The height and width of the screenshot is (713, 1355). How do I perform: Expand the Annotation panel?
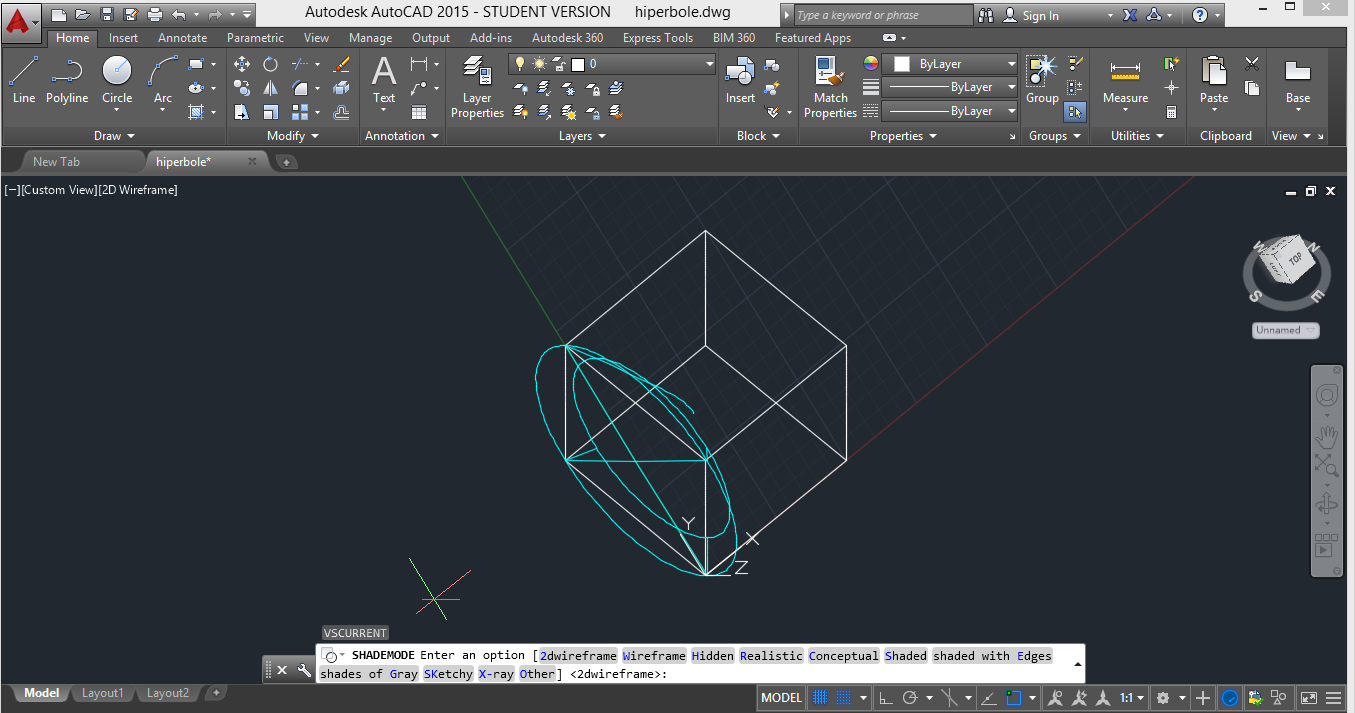(402, 136)
